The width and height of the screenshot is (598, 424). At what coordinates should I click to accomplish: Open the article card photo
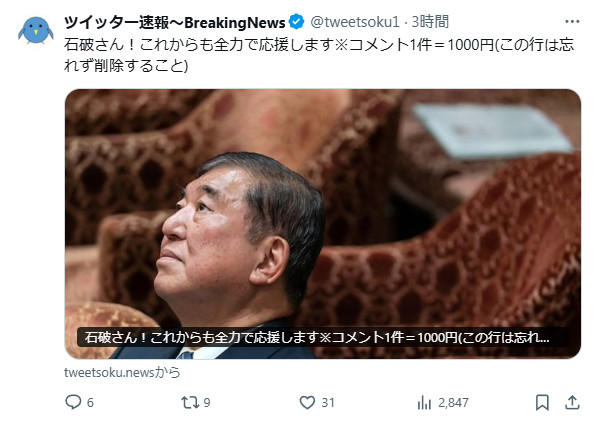pos(323,224)
